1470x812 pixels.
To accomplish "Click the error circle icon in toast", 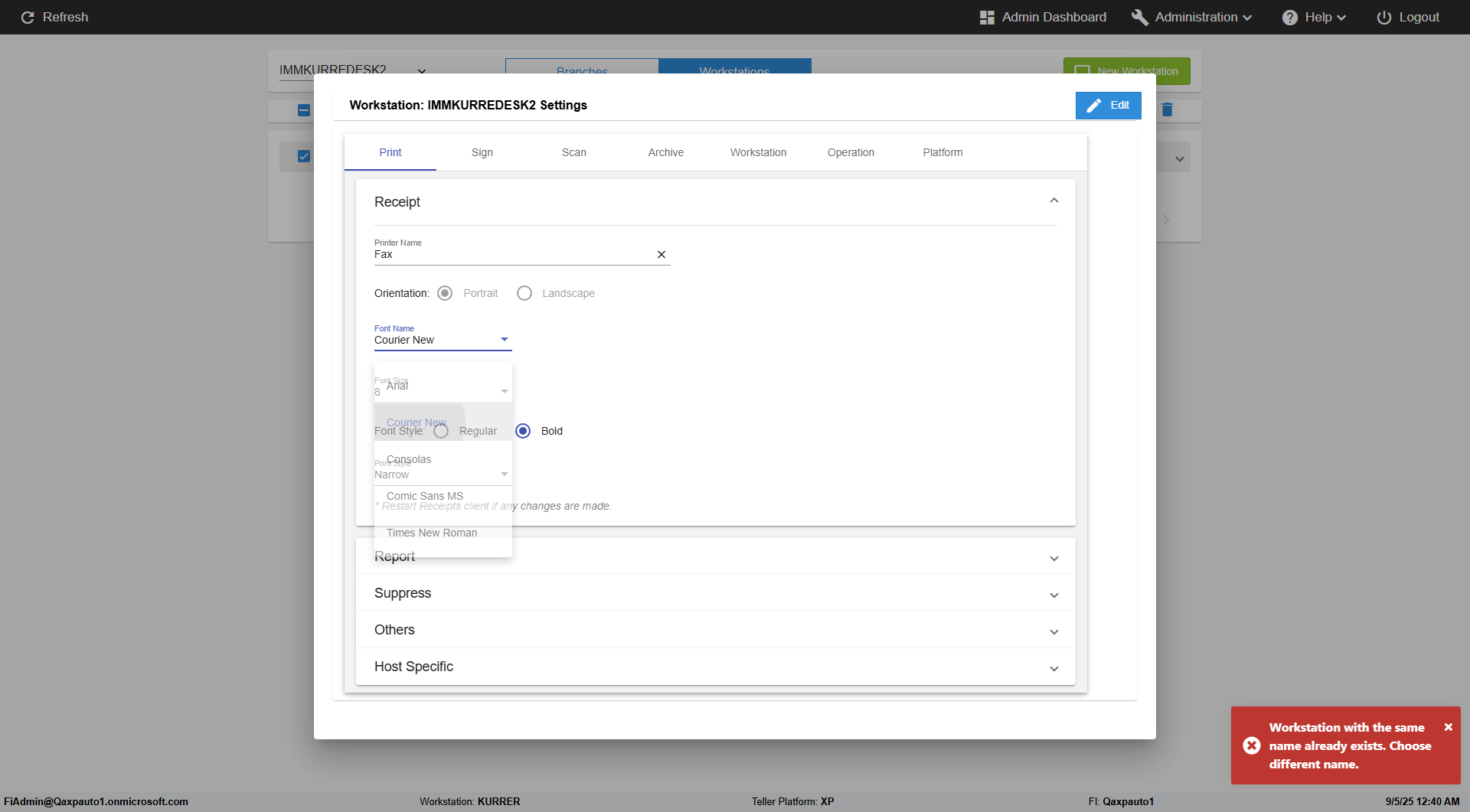I will (1252, 745).
